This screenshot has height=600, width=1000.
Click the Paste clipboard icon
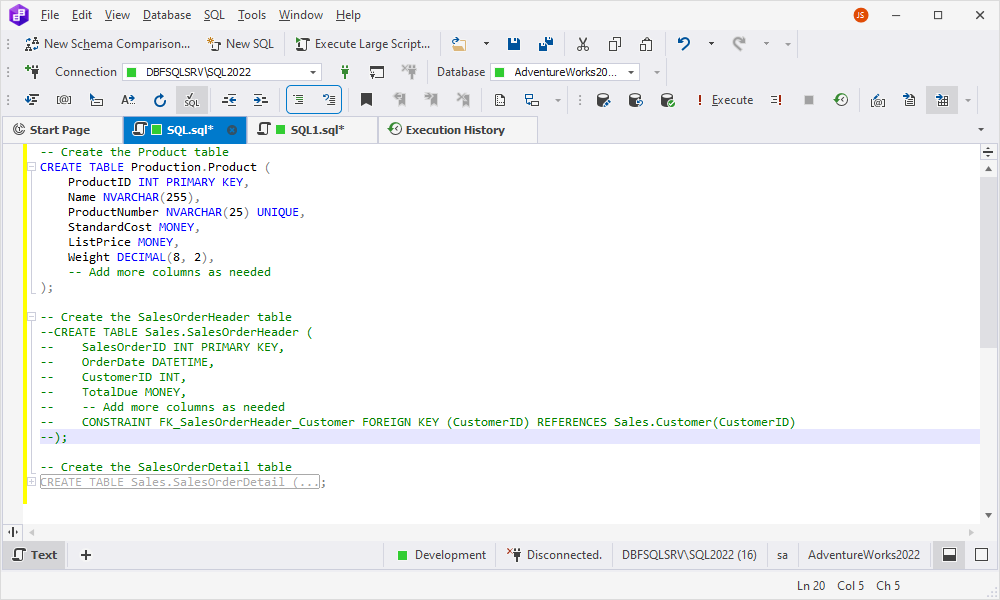(646, 44)
